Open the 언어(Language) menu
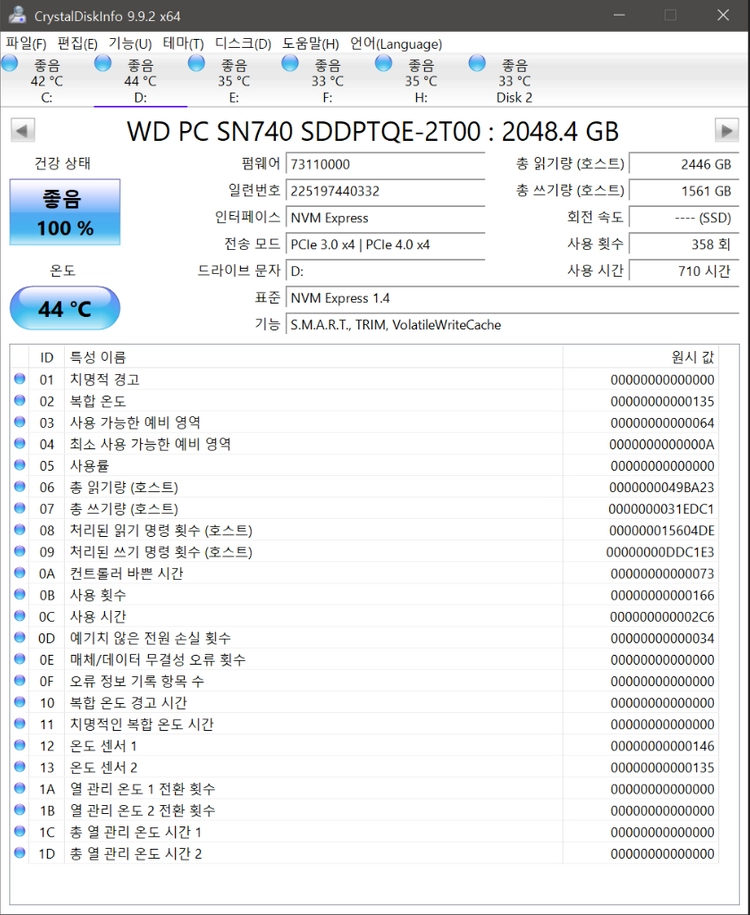This screenshot has width=750, height=915. (x=396, y=44)
